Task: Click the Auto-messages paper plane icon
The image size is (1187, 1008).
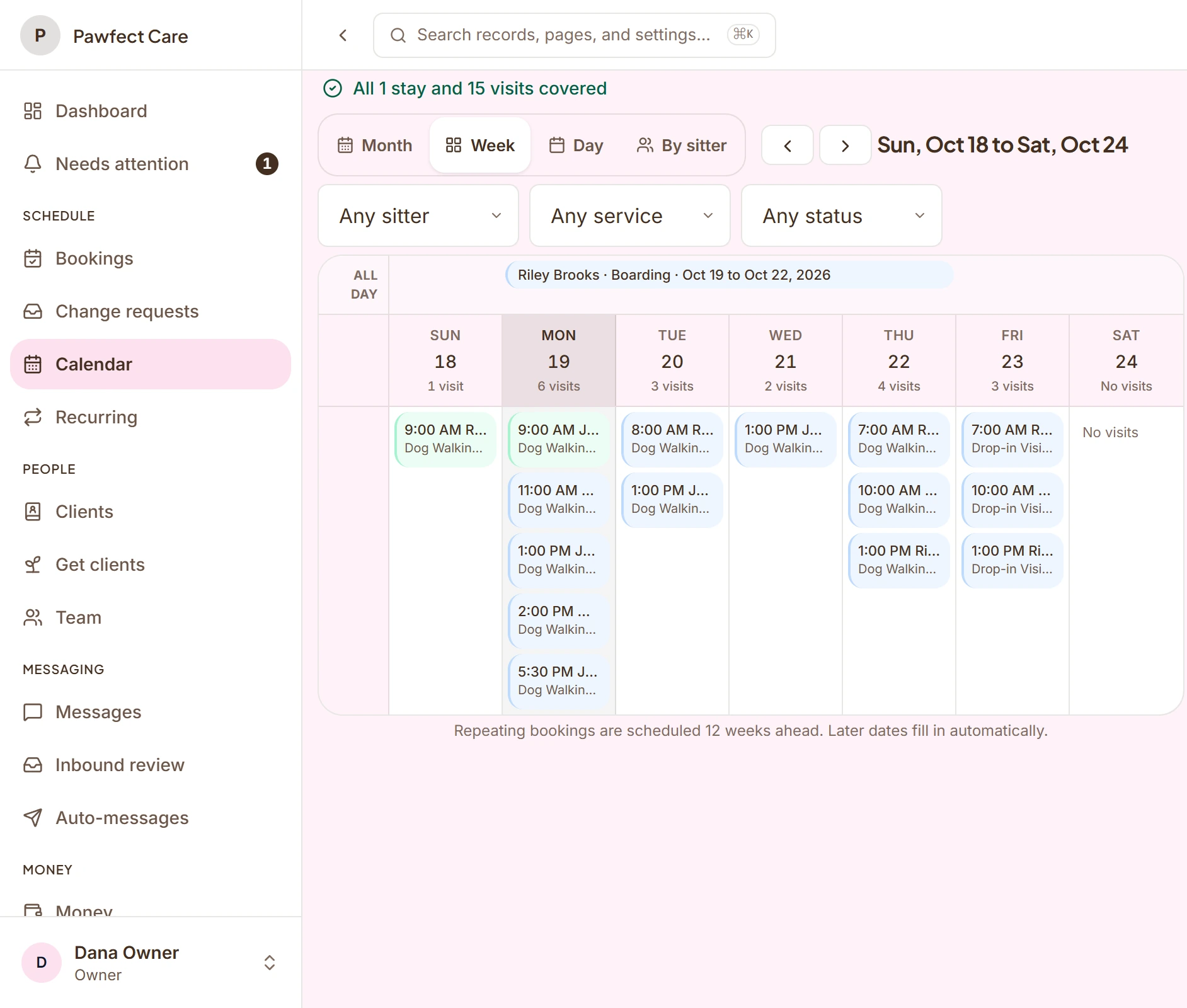Action: (x=33, y=818)
